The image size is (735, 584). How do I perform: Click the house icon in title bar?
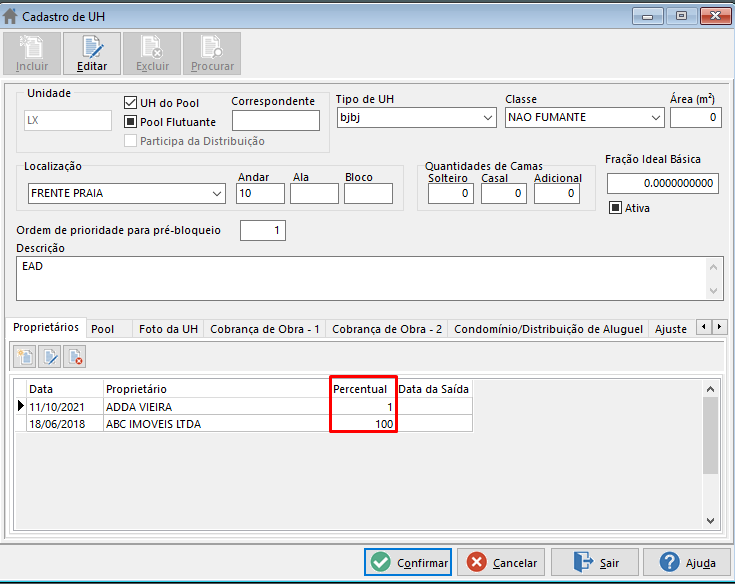tap(10, 16)
